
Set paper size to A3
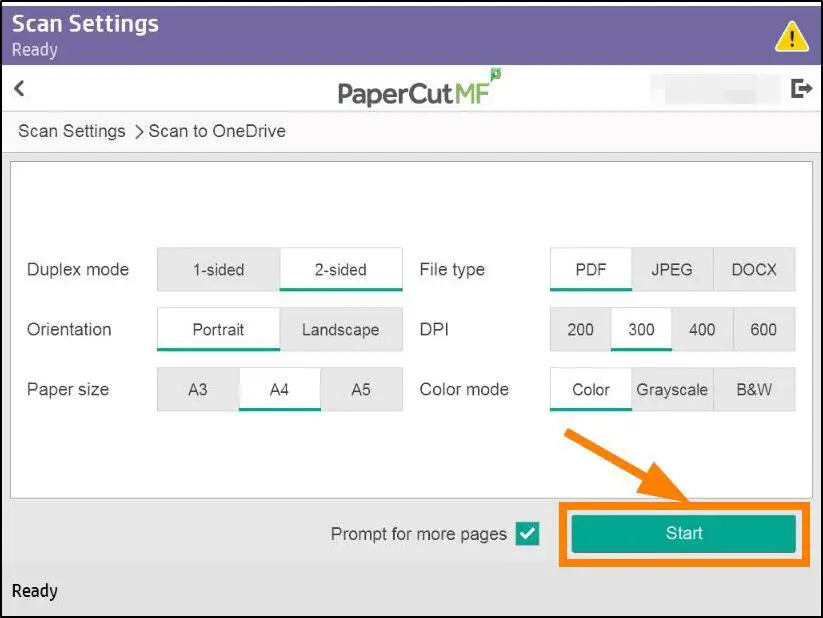[197, 389]
